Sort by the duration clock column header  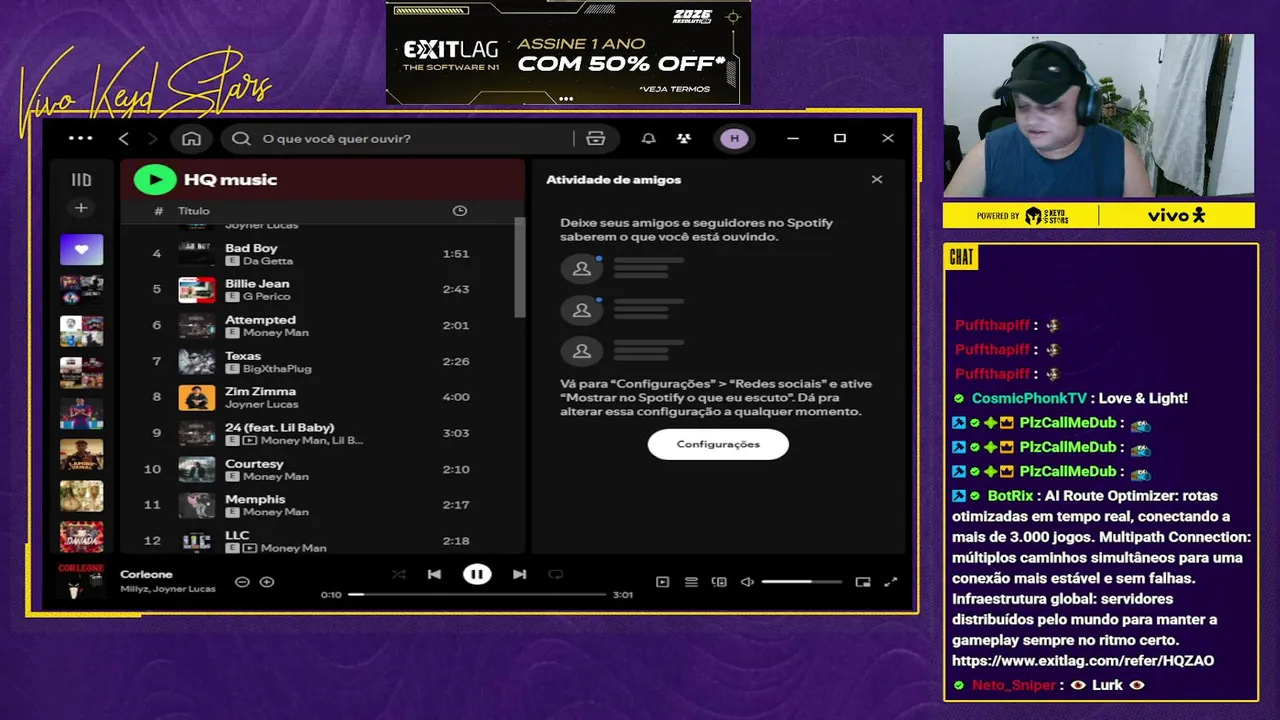click(459, 211)
